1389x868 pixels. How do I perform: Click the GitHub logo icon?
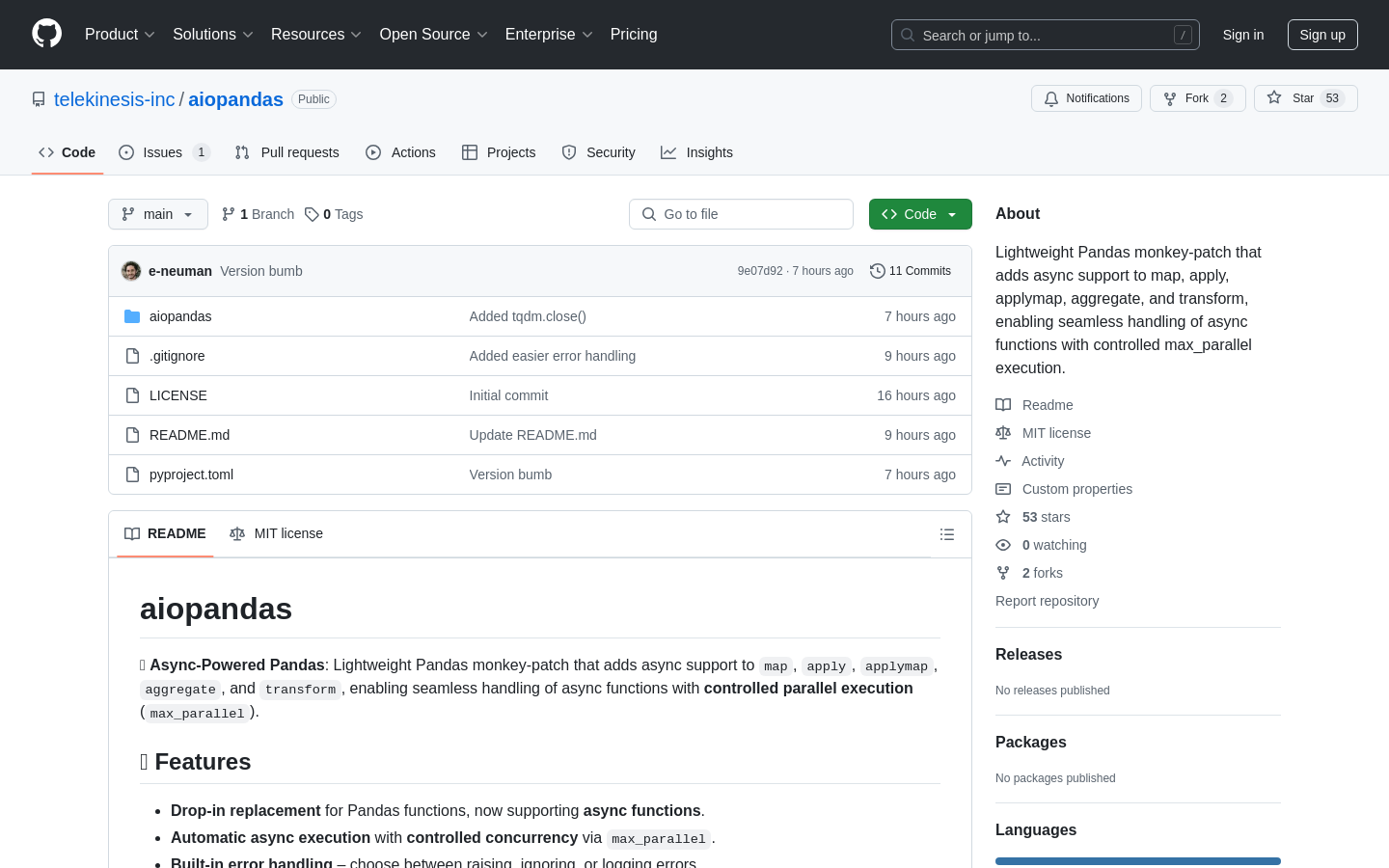pos(46,34)
